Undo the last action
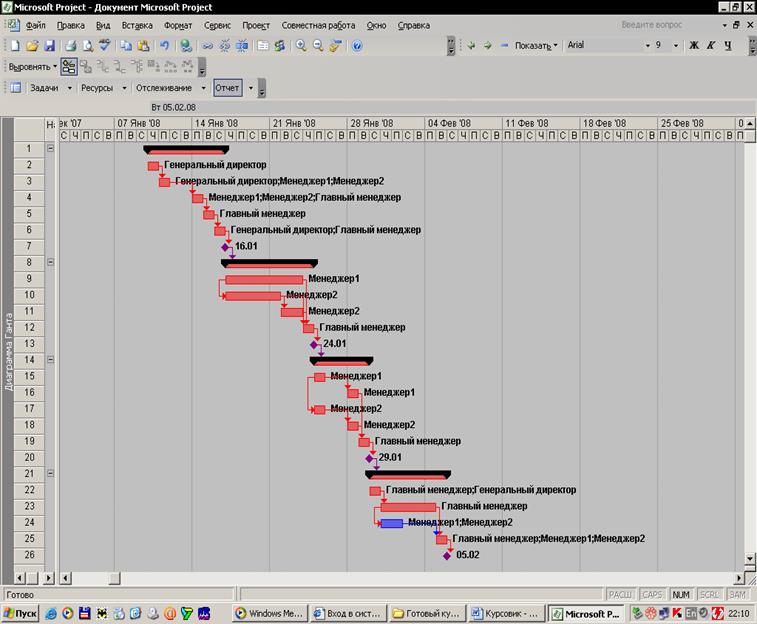Screen dimensions: 757x624 [164, 46]
